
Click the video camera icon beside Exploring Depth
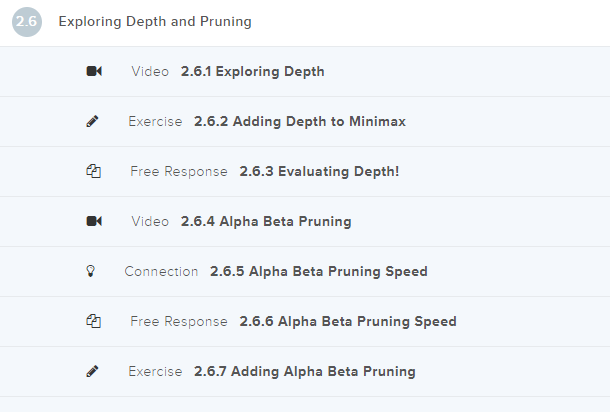(94, 72)
